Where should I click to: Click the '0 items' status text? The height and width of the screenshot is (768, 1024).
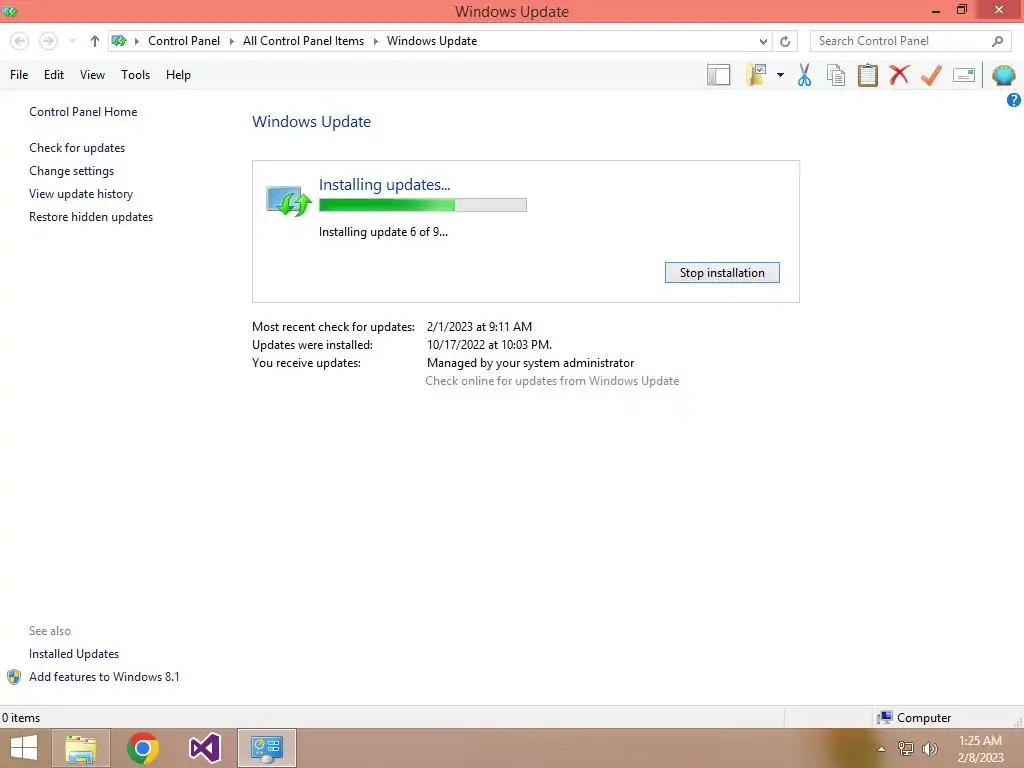click(x=21, y=718)
